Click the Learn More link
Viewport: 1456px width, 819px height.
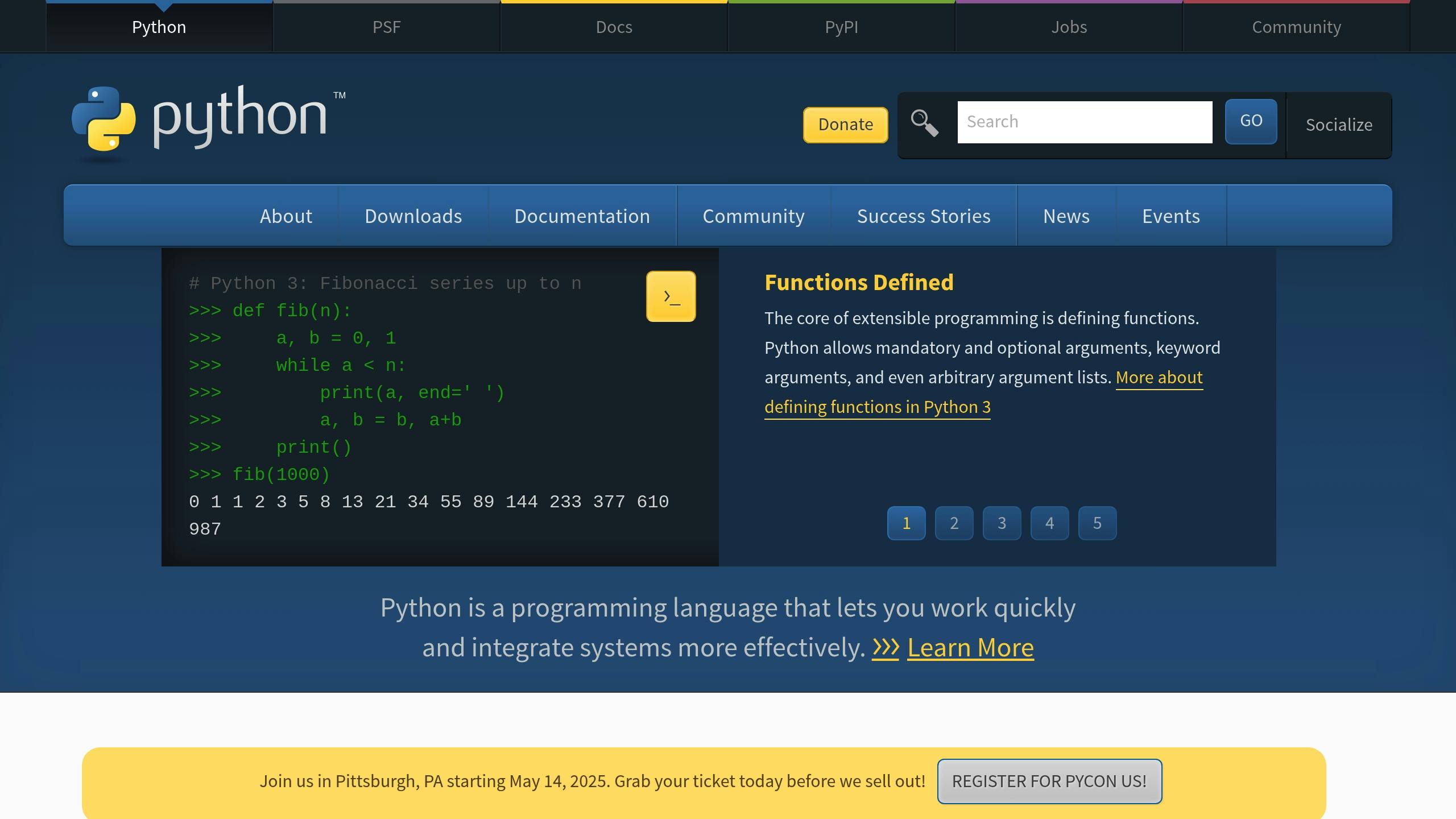(x=970, y=647)
